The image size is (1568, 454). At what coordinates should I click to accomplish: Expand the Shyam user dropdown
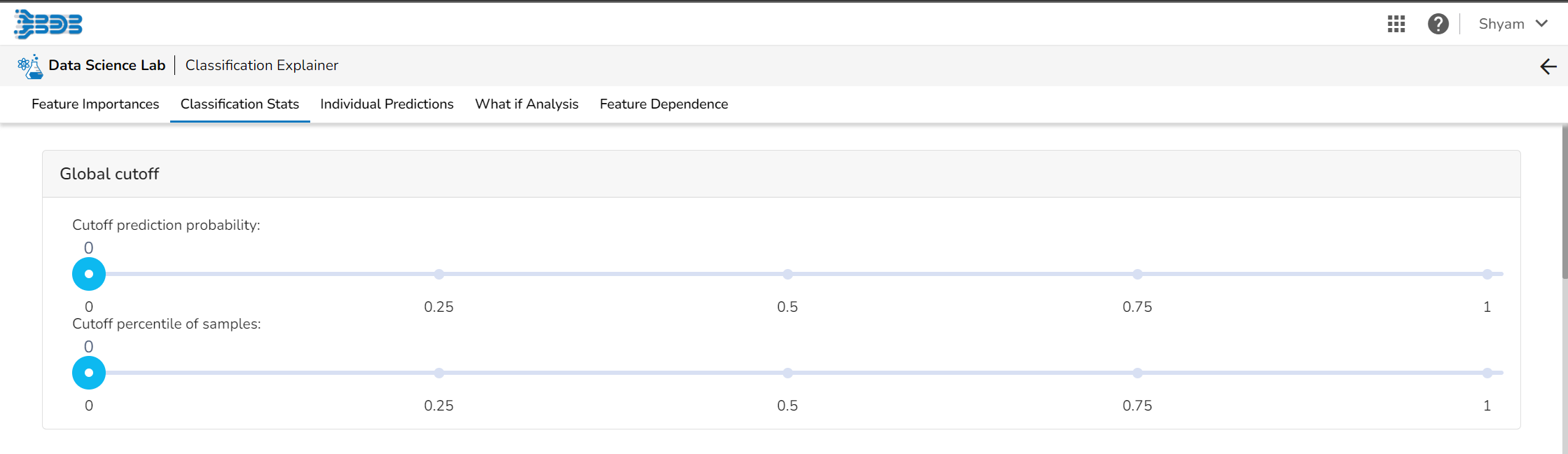[x=1513, y=24]
